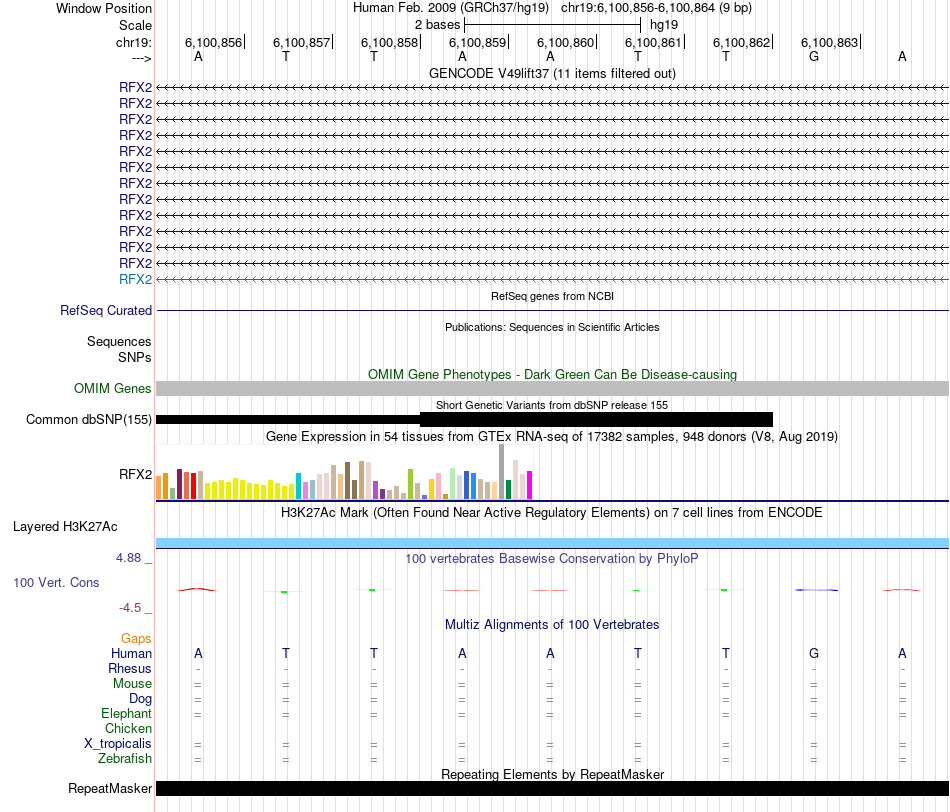Click the G base in the chr19 ruler
Screen dimensions: 950x812
pyautogui.click(x=814, y=56)
